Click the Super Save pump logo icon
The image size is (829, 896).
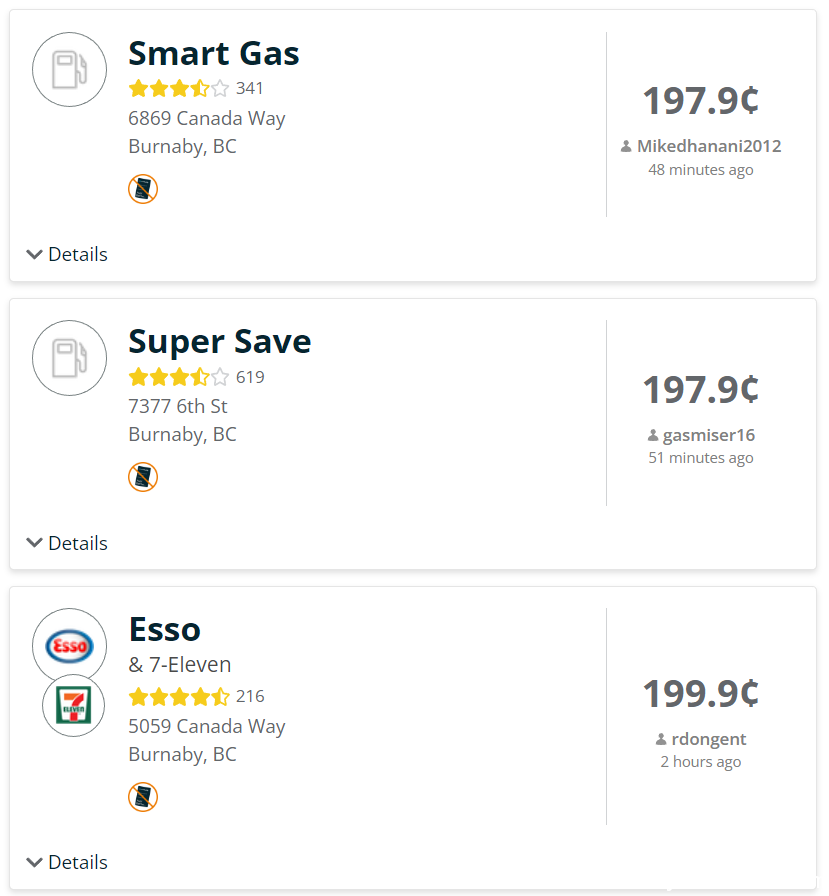coord(69,358)
